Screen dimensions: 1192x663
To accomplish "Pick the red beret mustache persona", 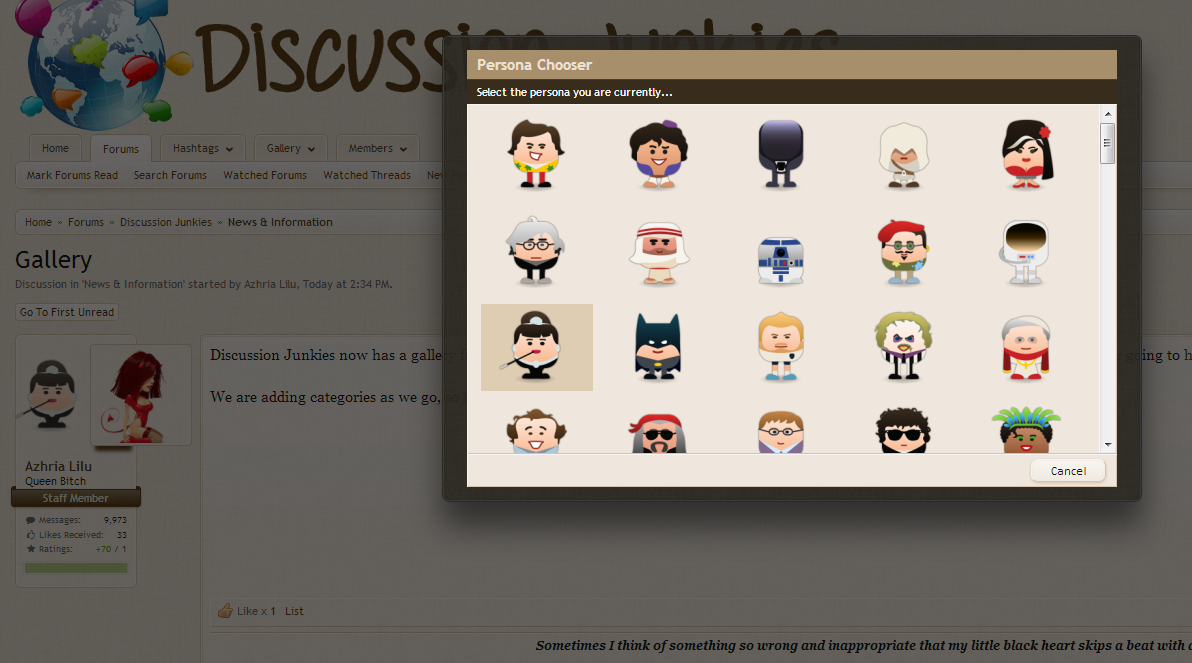I will (x=904, y=252).
